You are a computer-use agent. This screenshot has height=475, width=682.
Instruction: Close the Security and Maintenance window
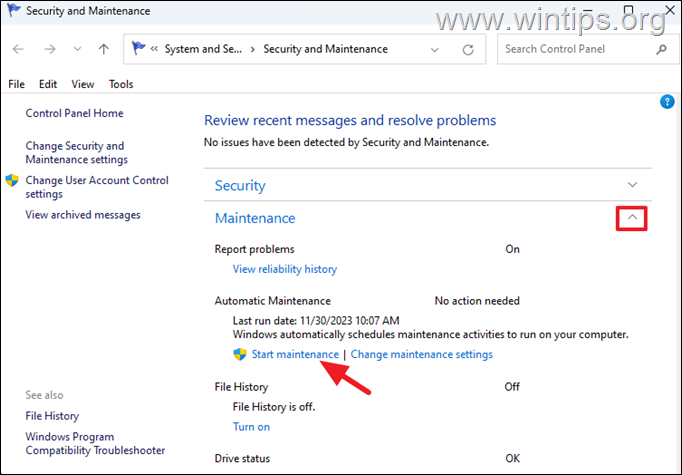pos(670,9)
